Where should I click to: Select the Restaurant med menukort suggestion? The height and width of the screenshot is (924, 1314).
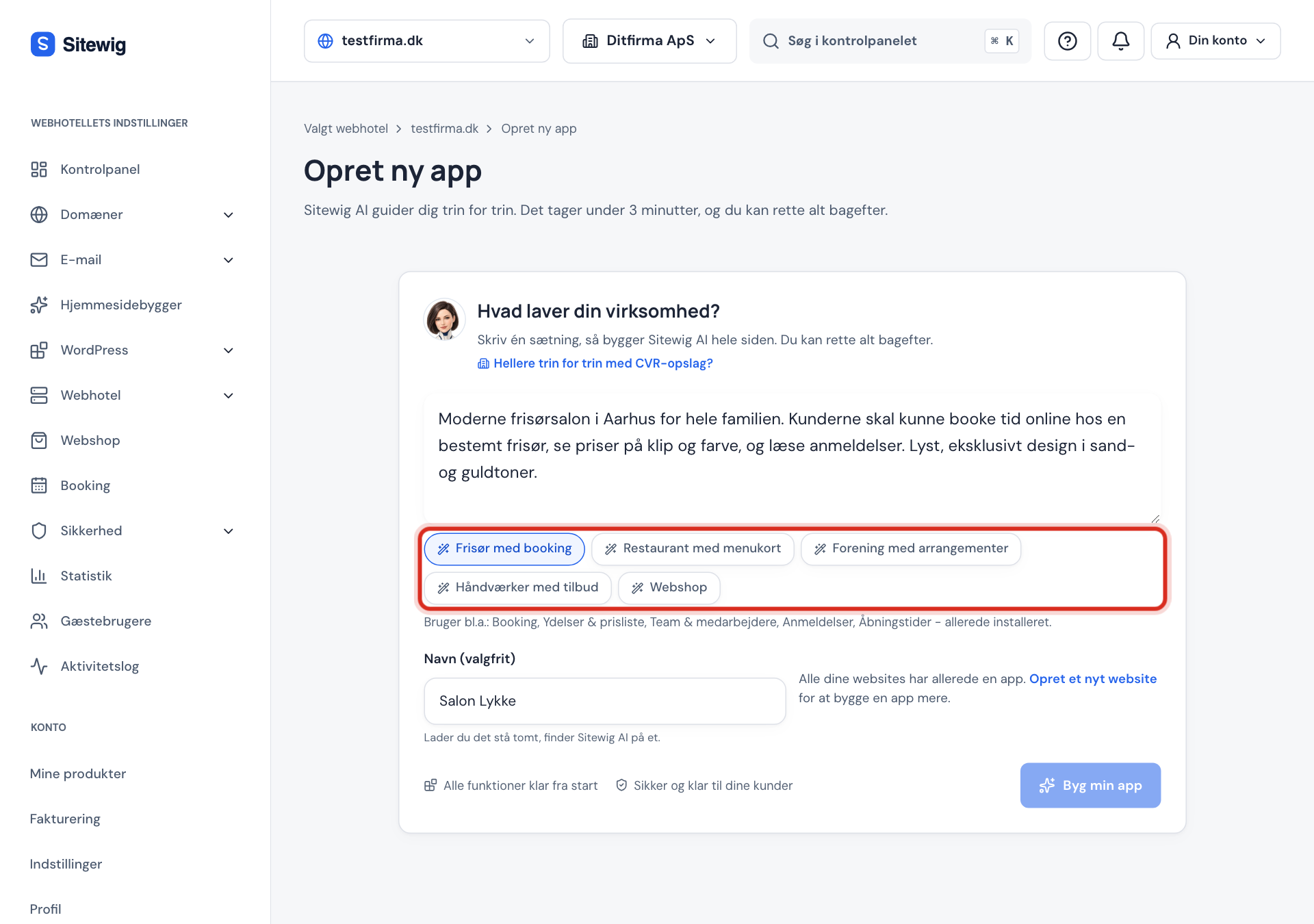(x=693, y=549)
